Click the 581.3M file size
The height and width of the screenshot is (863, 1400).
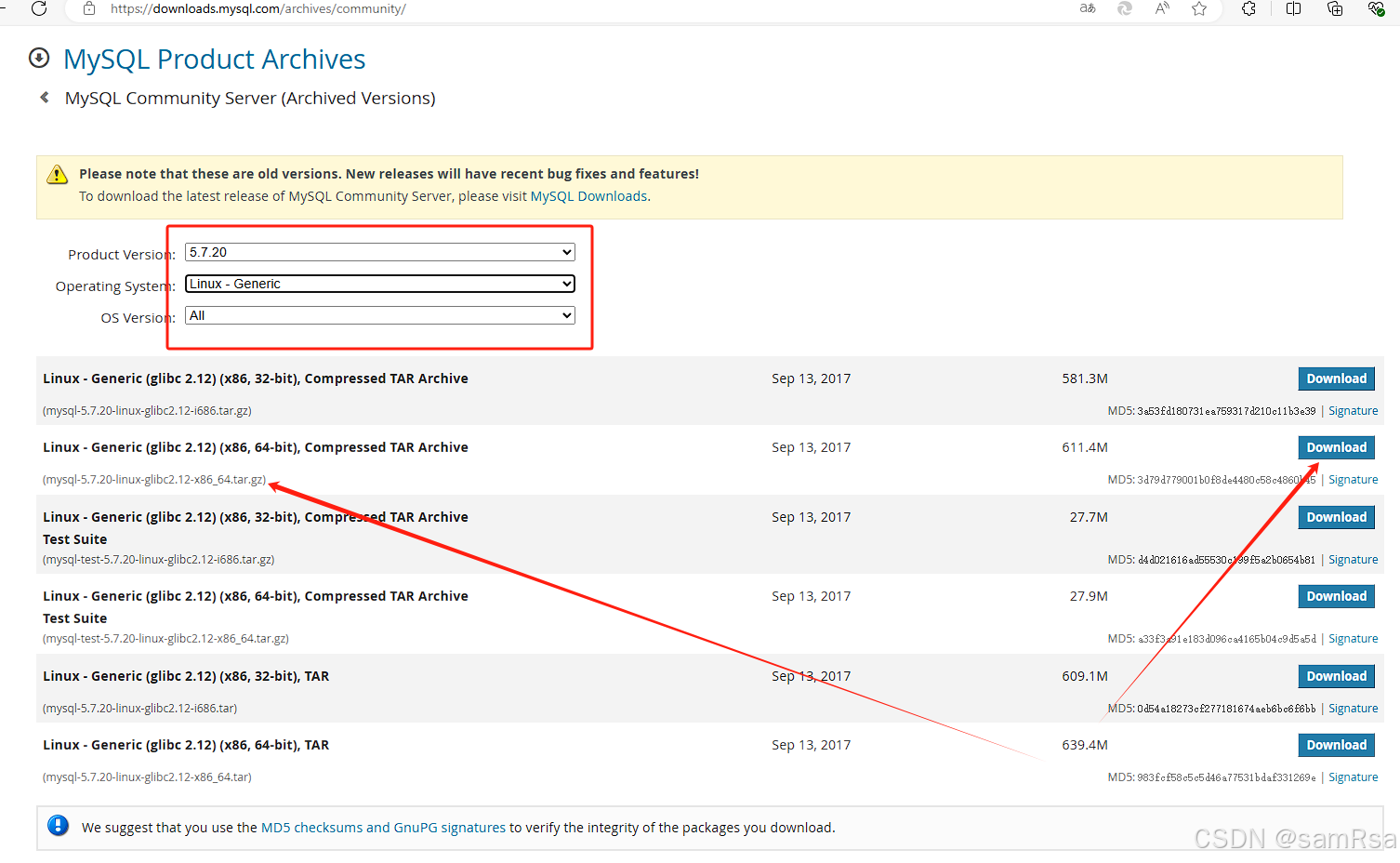1085,378
